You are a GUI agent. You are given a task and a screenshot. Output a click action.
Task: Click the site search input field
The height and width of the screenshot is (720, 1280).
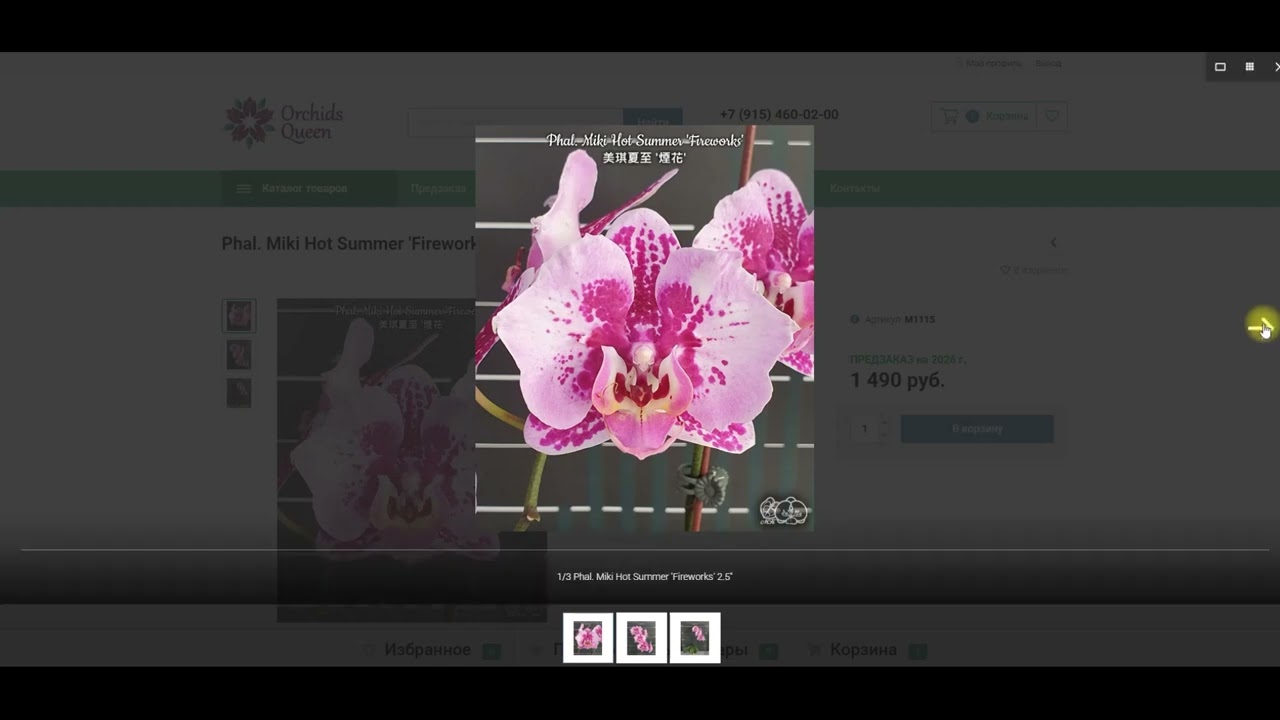[515, 122]
